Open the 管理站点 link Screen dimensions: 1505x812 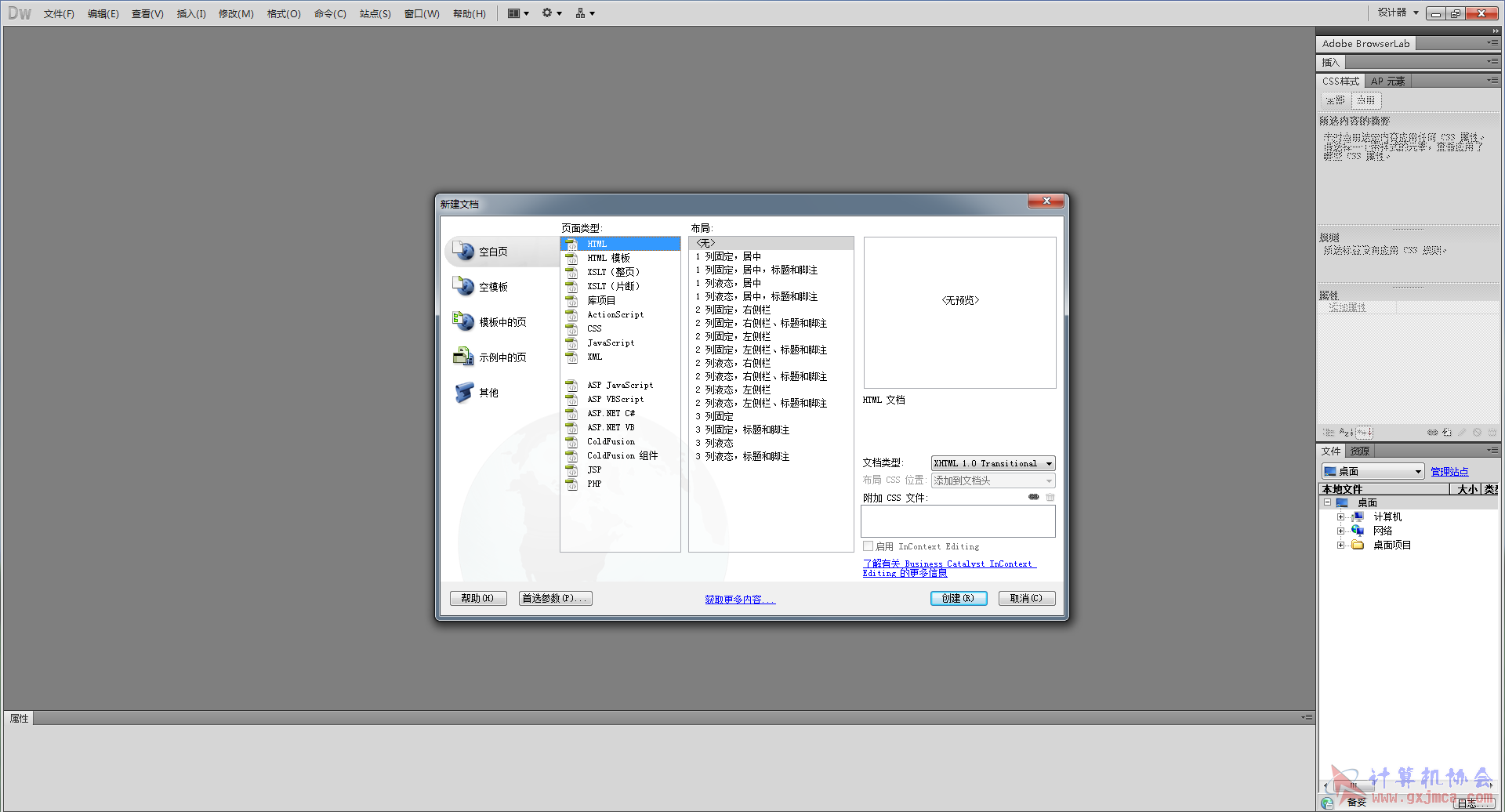point(1449,472)
